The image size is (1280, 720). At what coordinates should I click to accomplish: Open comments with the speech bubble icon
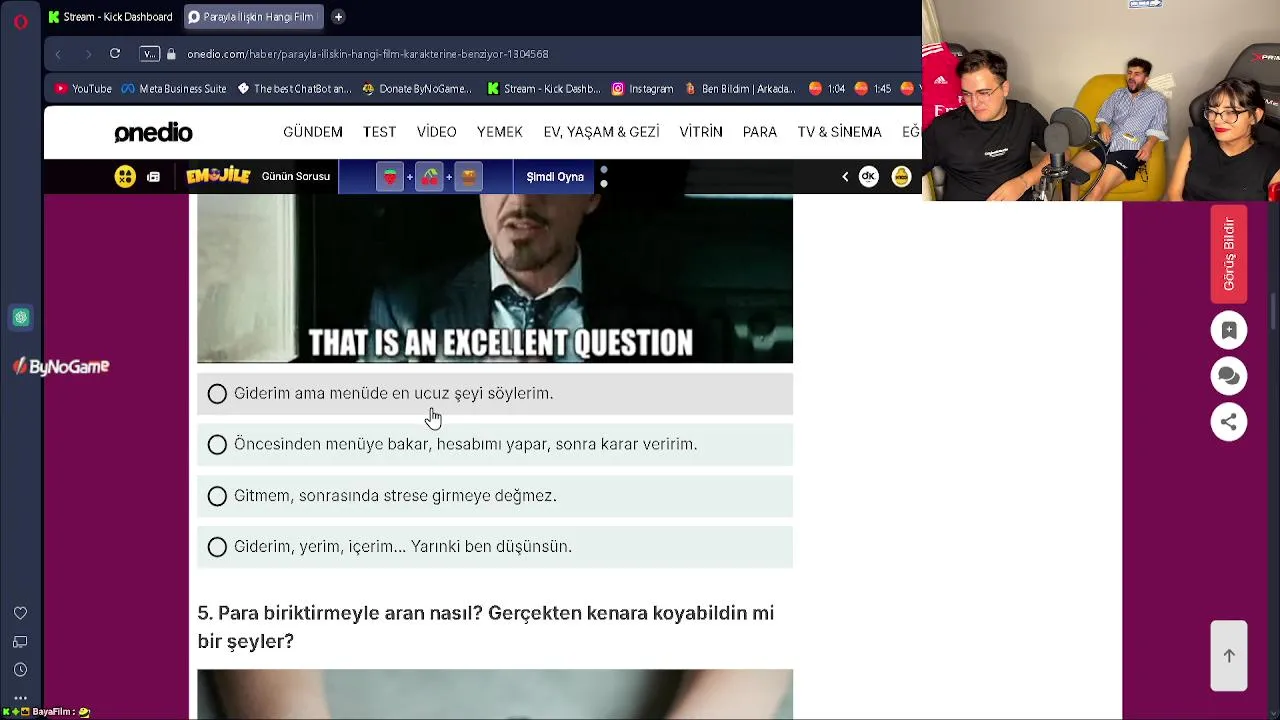[x=1229, y=376]
